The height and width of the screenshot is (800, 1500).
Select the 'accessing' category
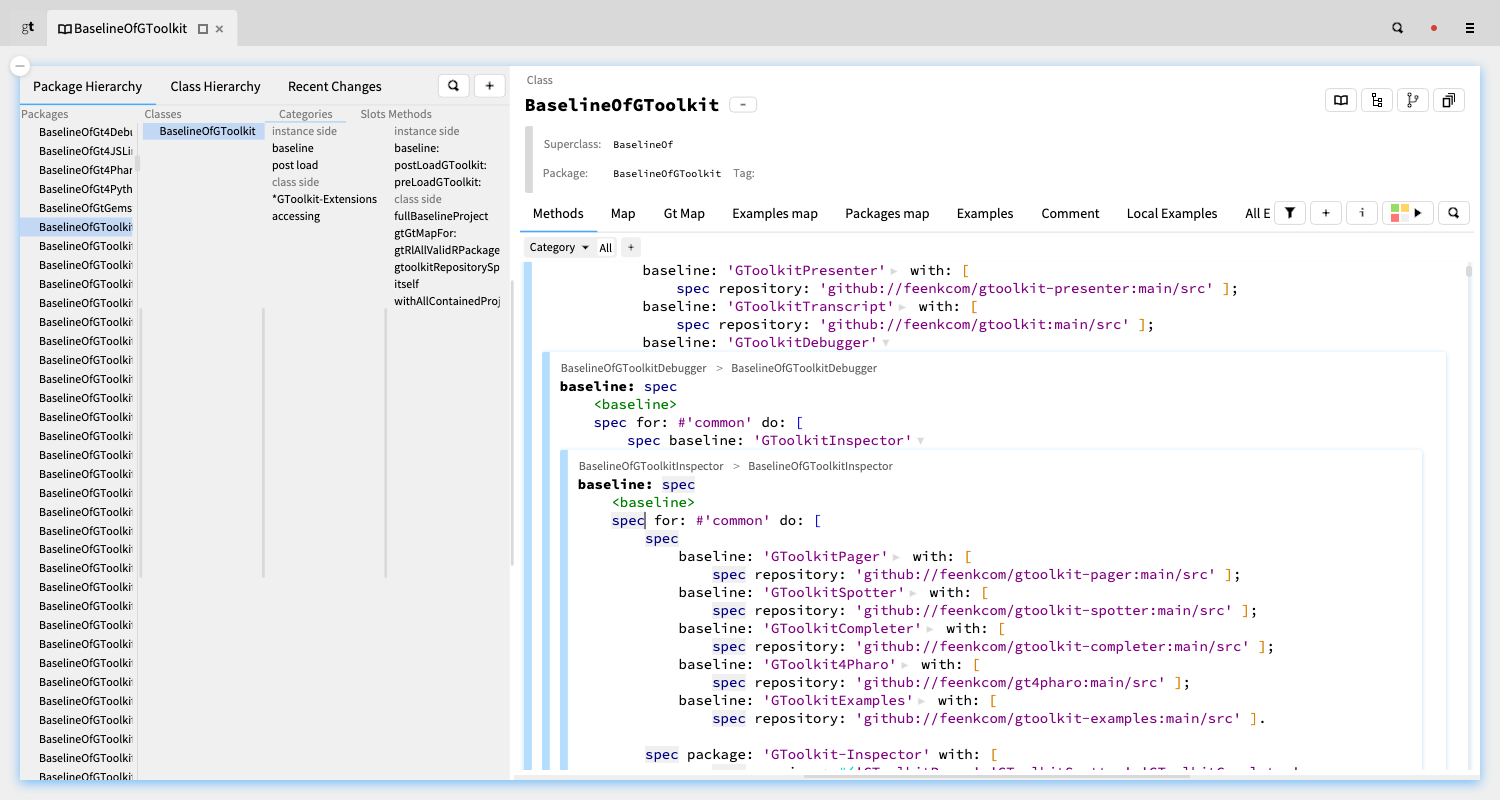296,216
